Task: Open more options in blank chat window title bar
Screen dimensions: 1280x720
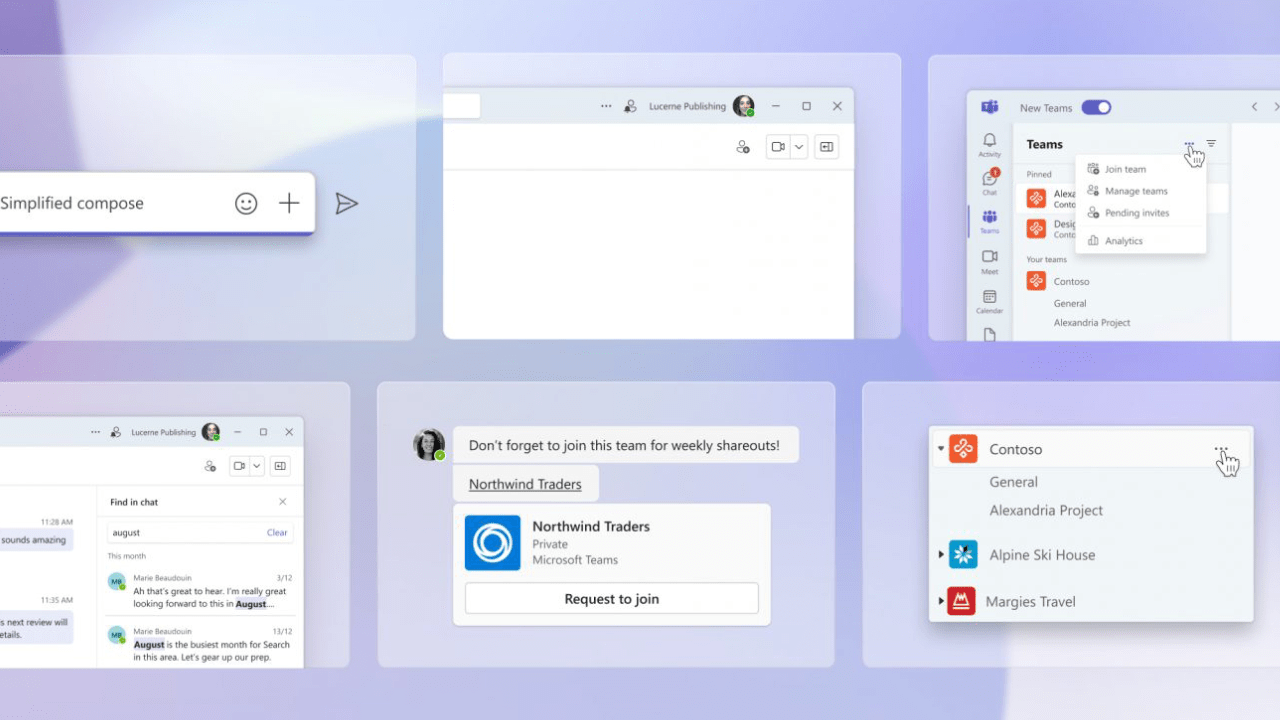Action: 606,106
